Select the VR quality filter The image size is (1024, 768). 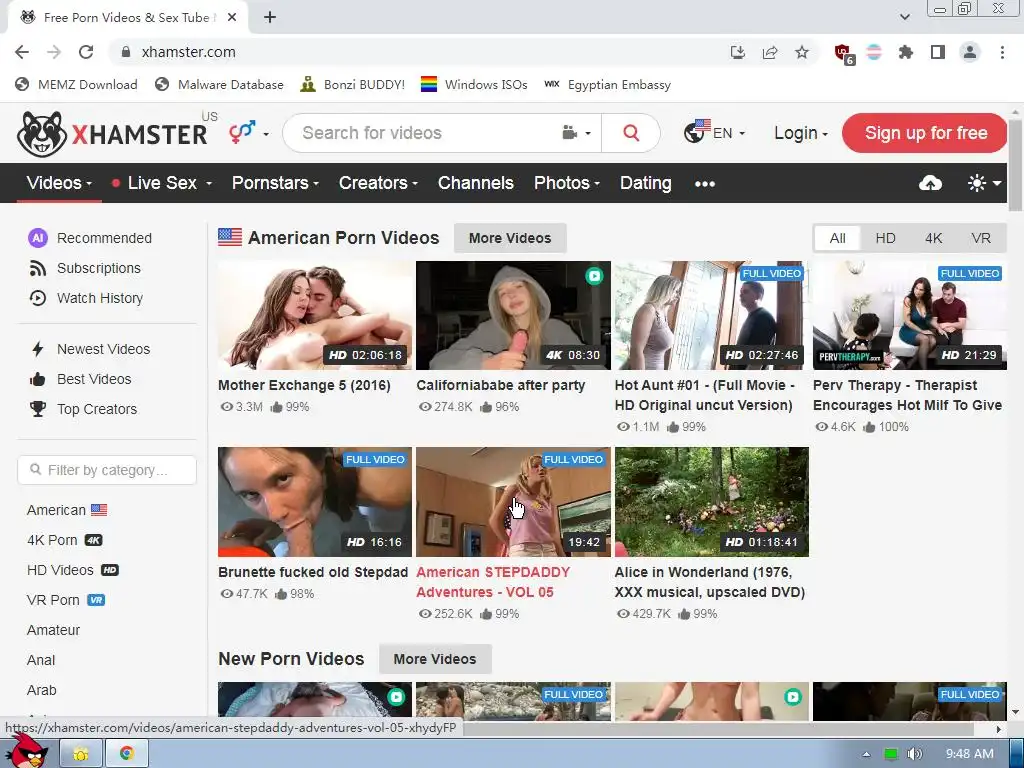tap(981, 238)
